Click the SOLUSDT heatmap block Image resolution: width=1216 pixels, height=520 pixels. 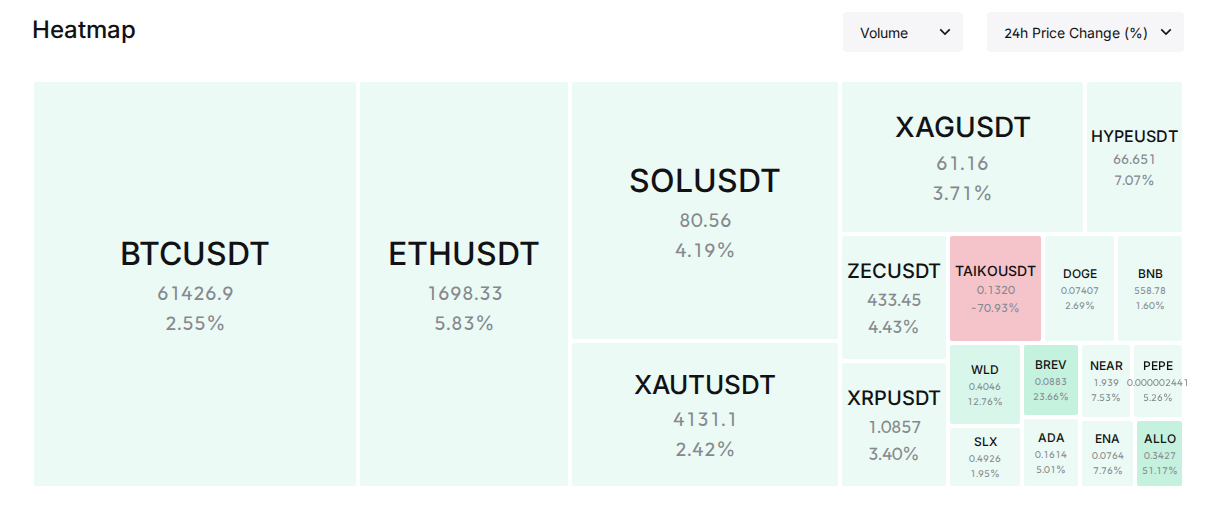click(705, 211)
